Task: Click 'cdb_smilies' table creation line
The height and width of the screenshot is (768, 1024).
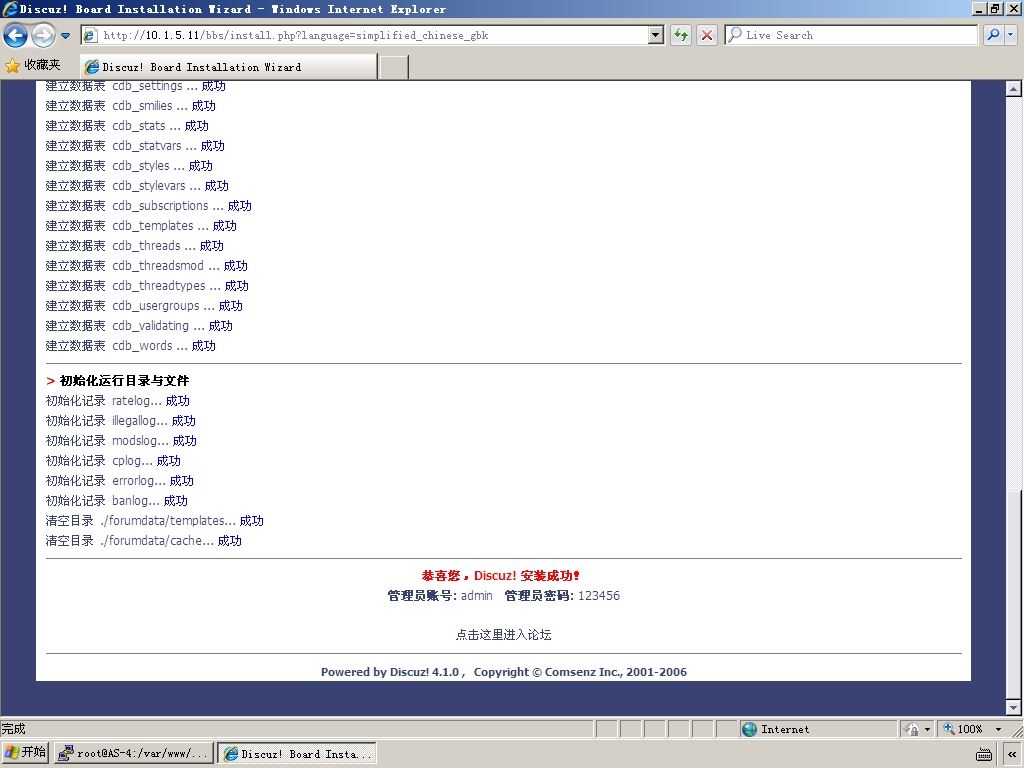Action: point(131,105)
